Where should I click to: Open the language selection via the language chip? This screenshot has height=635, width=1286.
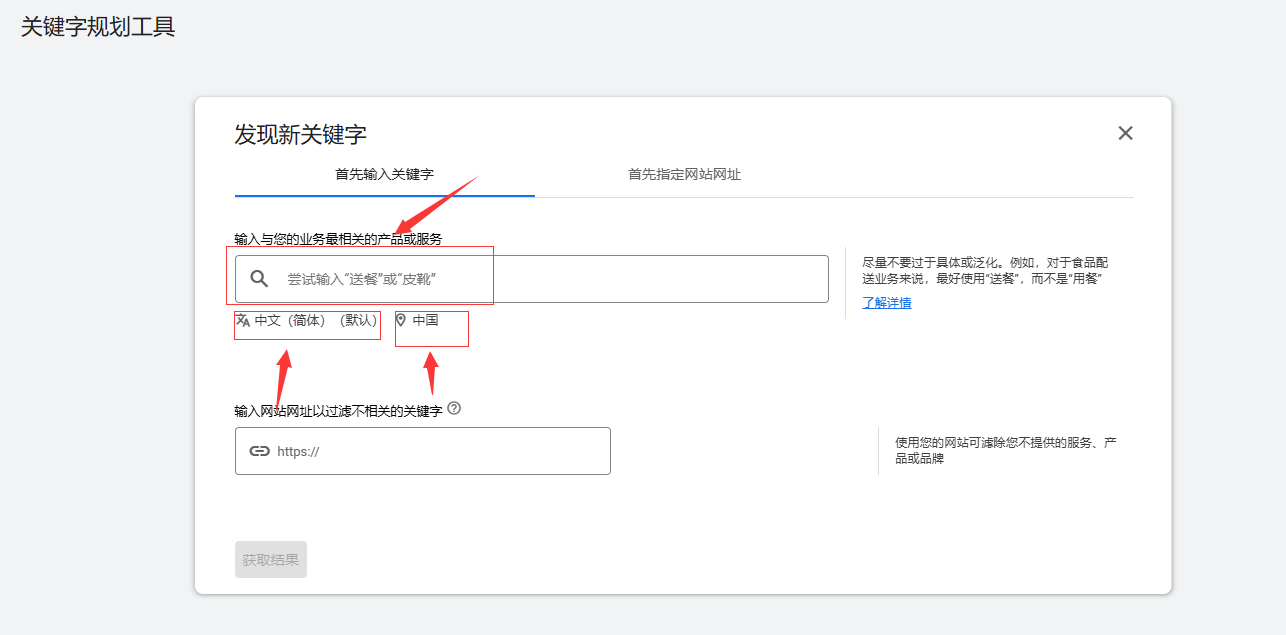click(x=307, y=324)
